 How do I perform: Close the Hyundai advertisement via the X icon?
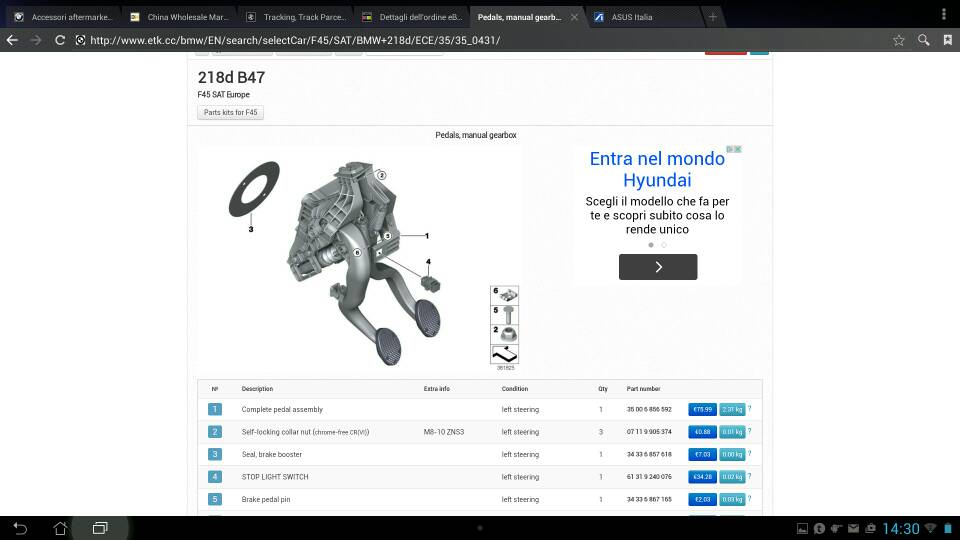pos(738,149)
